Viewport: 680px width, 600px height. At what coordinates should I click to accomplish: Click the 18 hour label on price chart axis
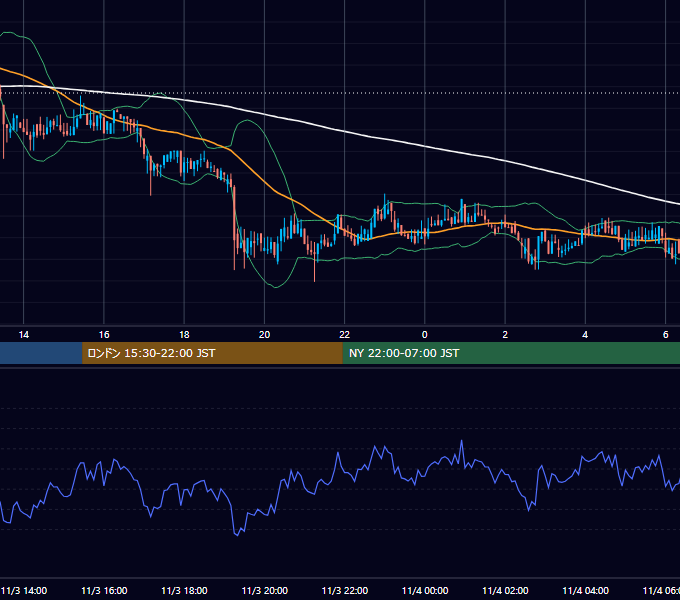pyautogui.click(x=184, y=335)
